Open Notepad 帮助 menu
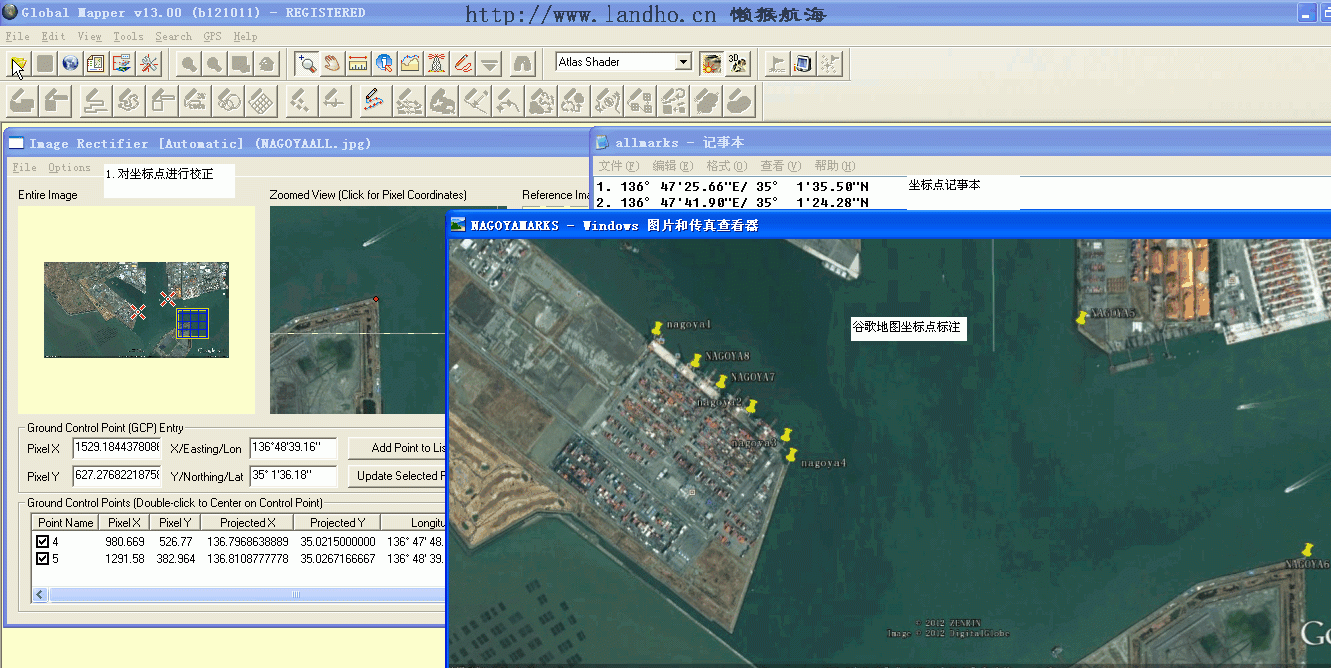 834,166
